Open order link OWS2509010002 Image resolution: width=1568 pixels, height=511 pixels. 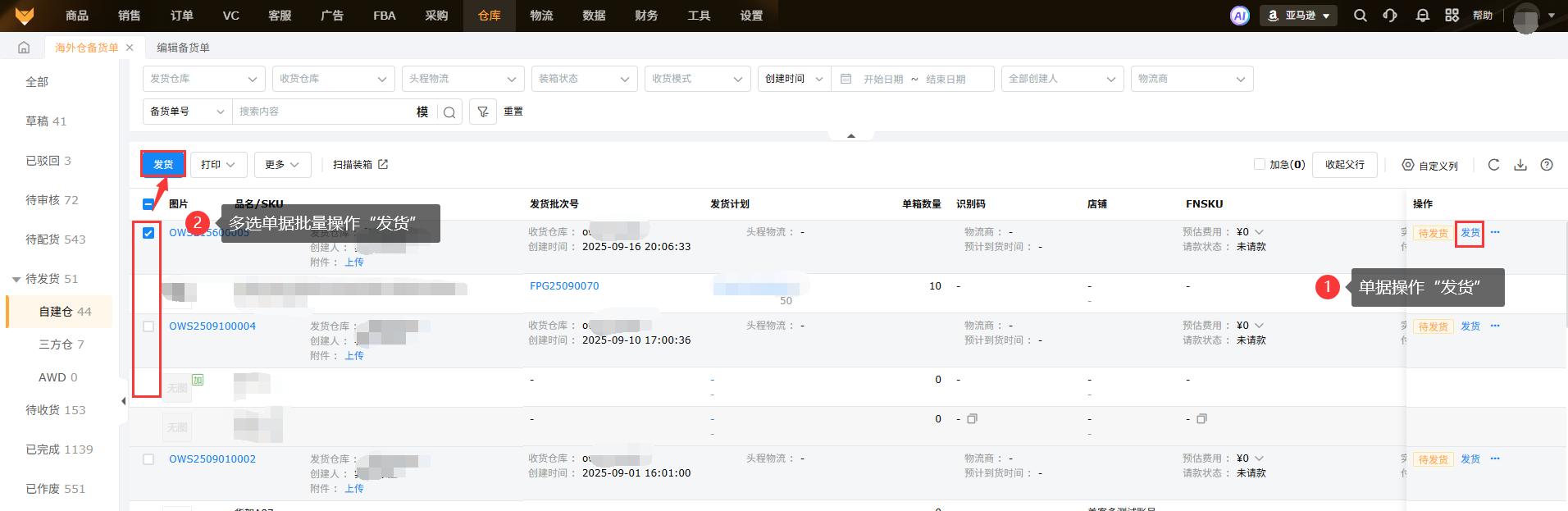point(212,459)
